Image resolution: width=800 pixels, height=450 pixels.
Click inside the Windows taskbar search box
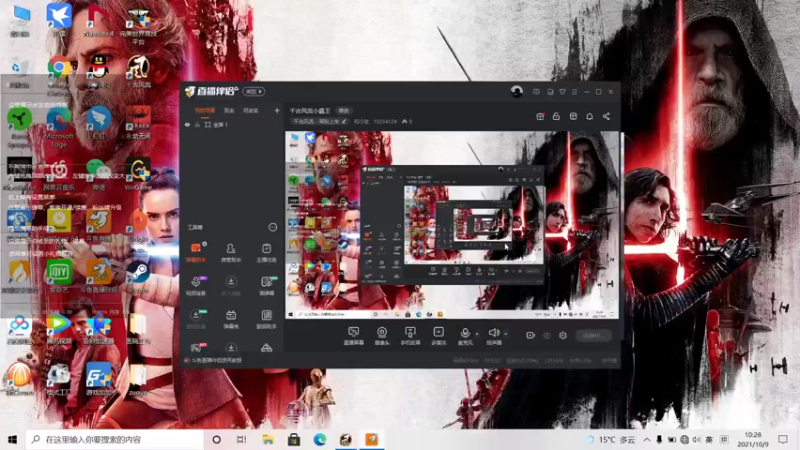tap(115, 439)
